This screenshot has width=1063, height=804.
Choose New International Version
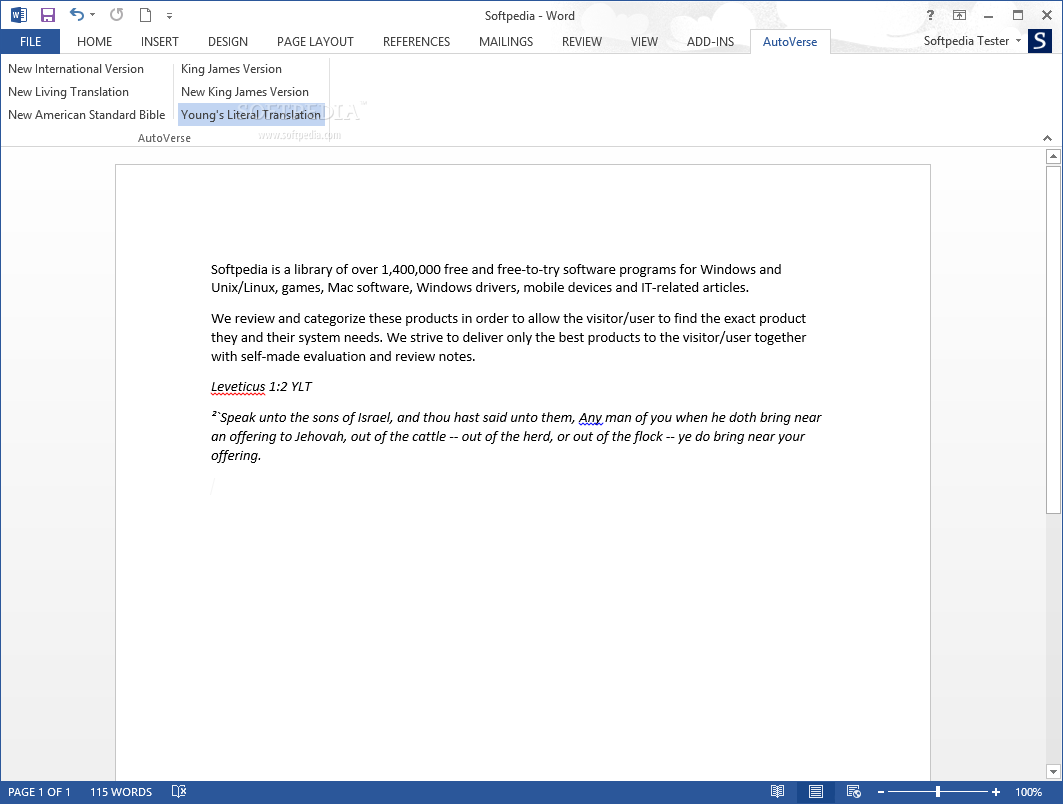click(x=76, y=68)
